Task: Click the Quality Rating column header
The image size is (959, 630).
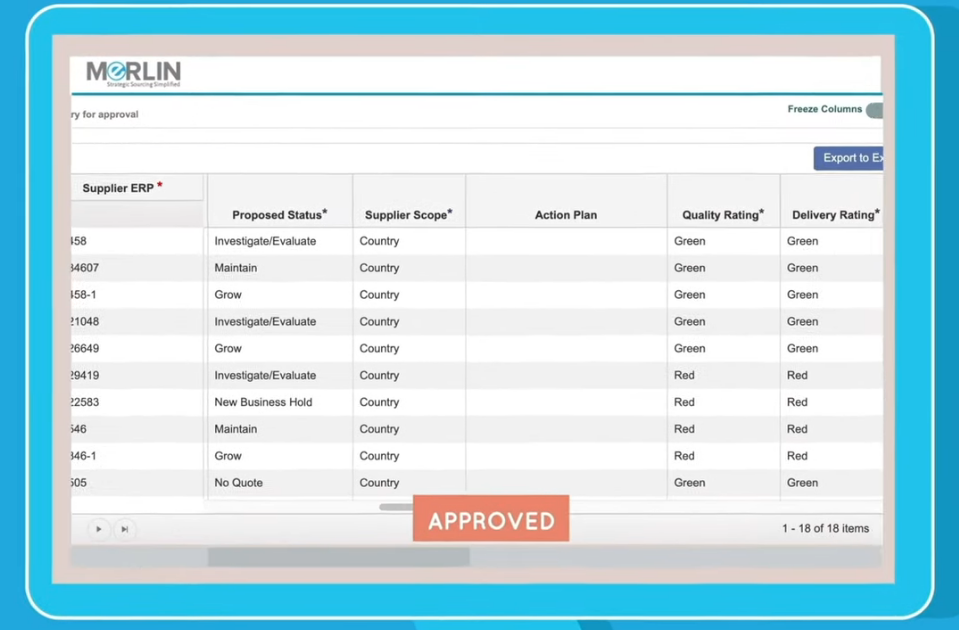Action: (722, 214)
